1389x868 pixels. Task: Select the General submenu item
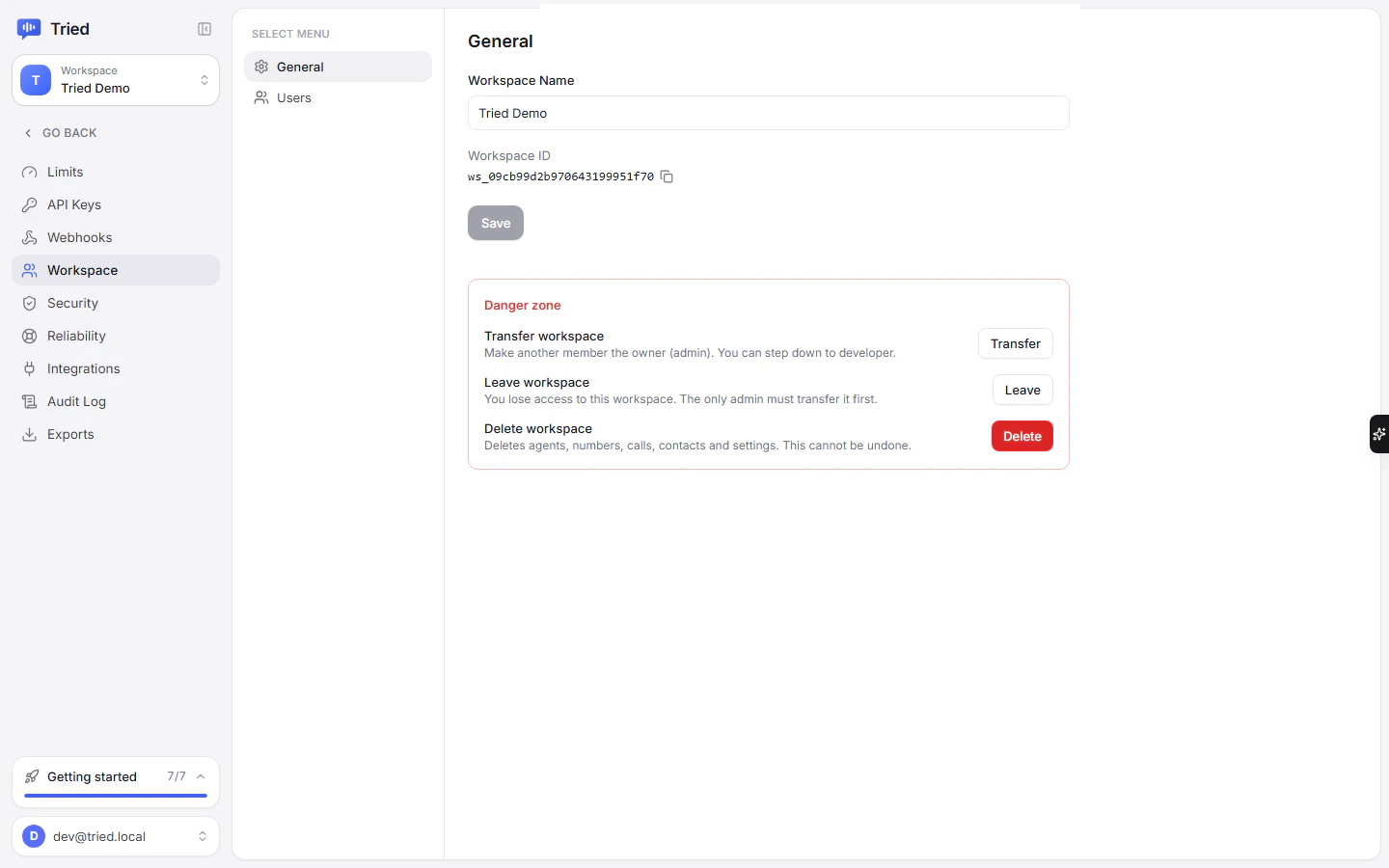coord(338,67)
